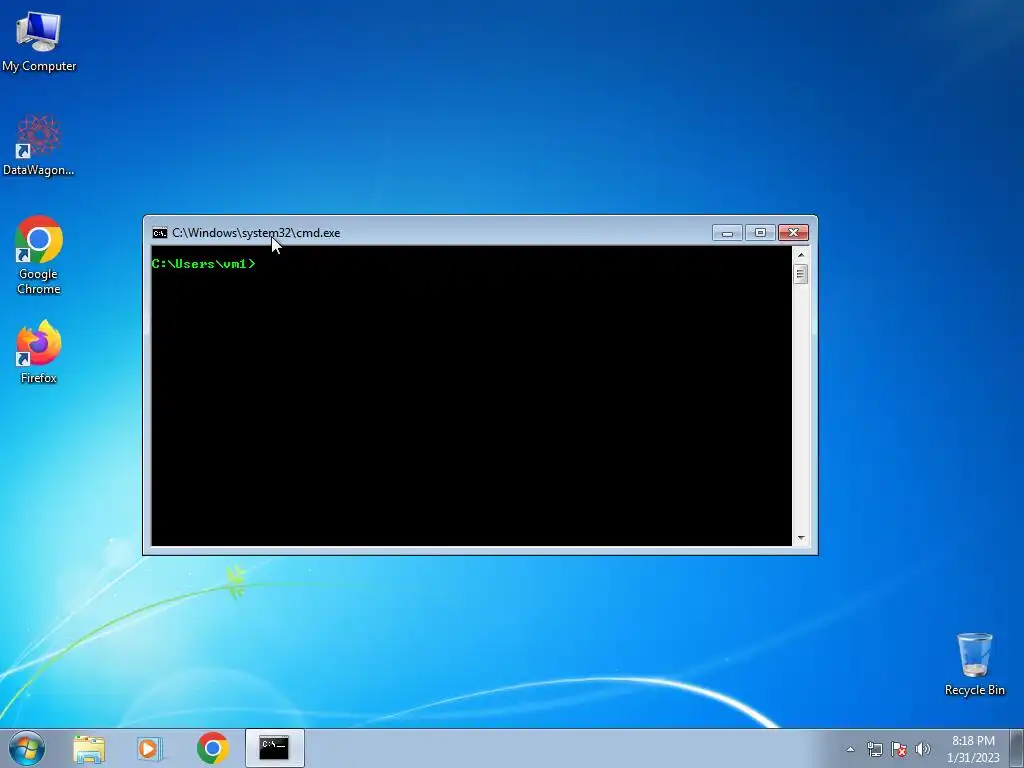Open the volume speaker tray icon

(x=923, y=749)
